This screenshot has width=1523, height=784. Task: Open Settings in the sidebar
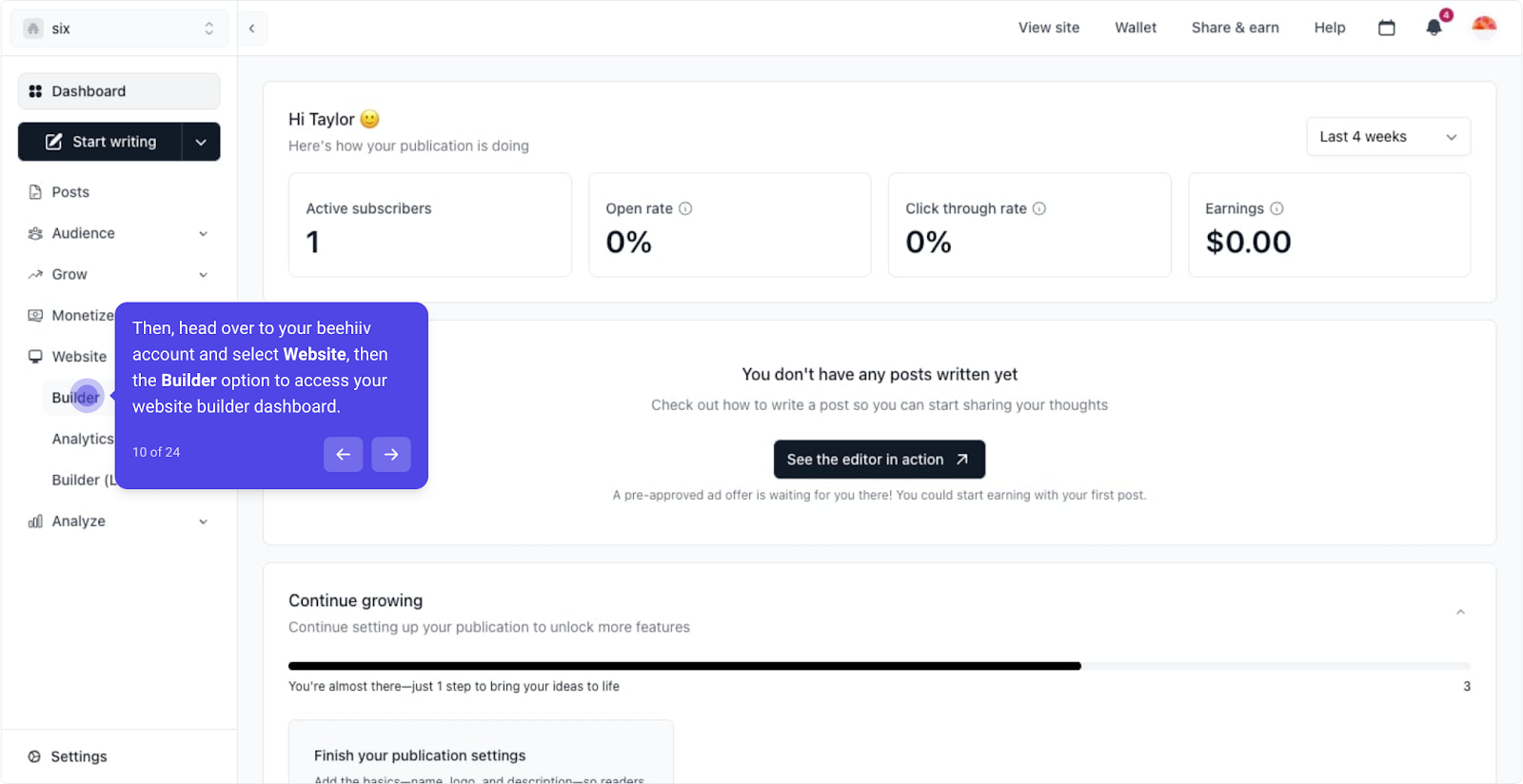[x=78, y=756]
